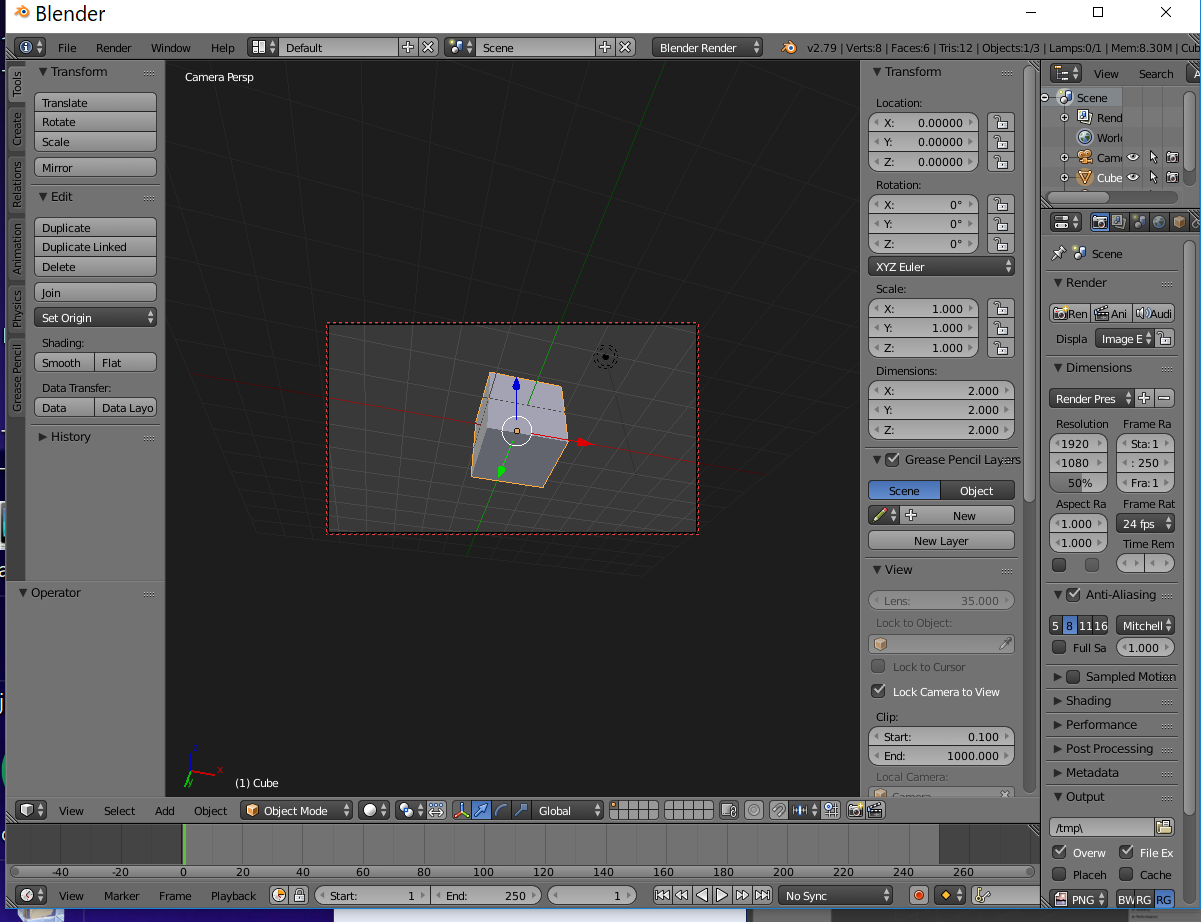Toggle the 3D manipulator widget
1201x922 pixels.
coord(462,810)
